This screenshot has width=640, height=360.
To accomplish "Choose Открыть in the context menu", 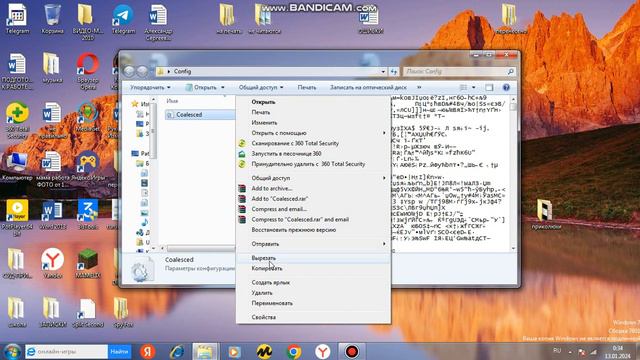I will (313, 102).
